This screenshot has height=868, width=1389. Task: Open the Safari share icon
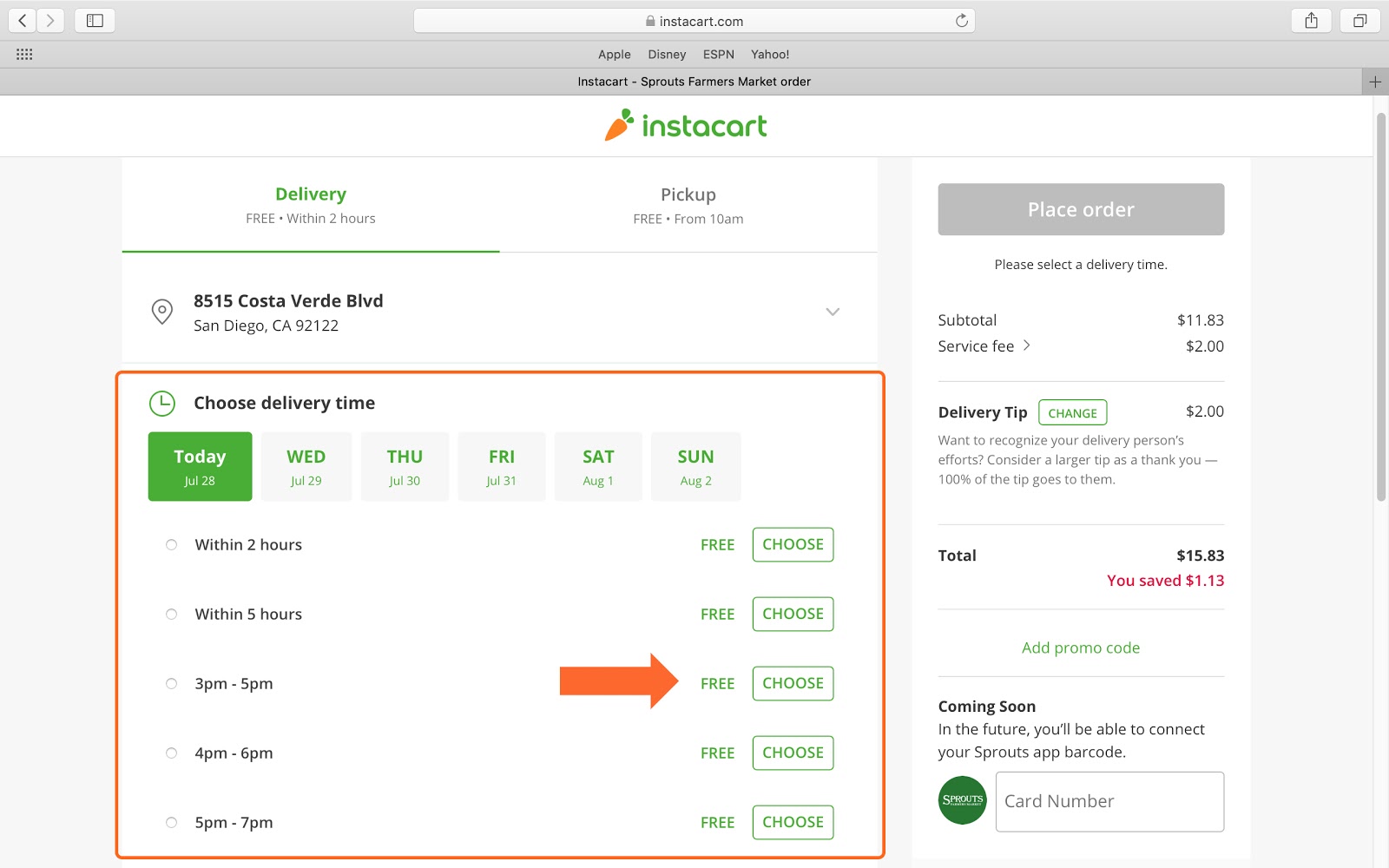pos(1311,20)
